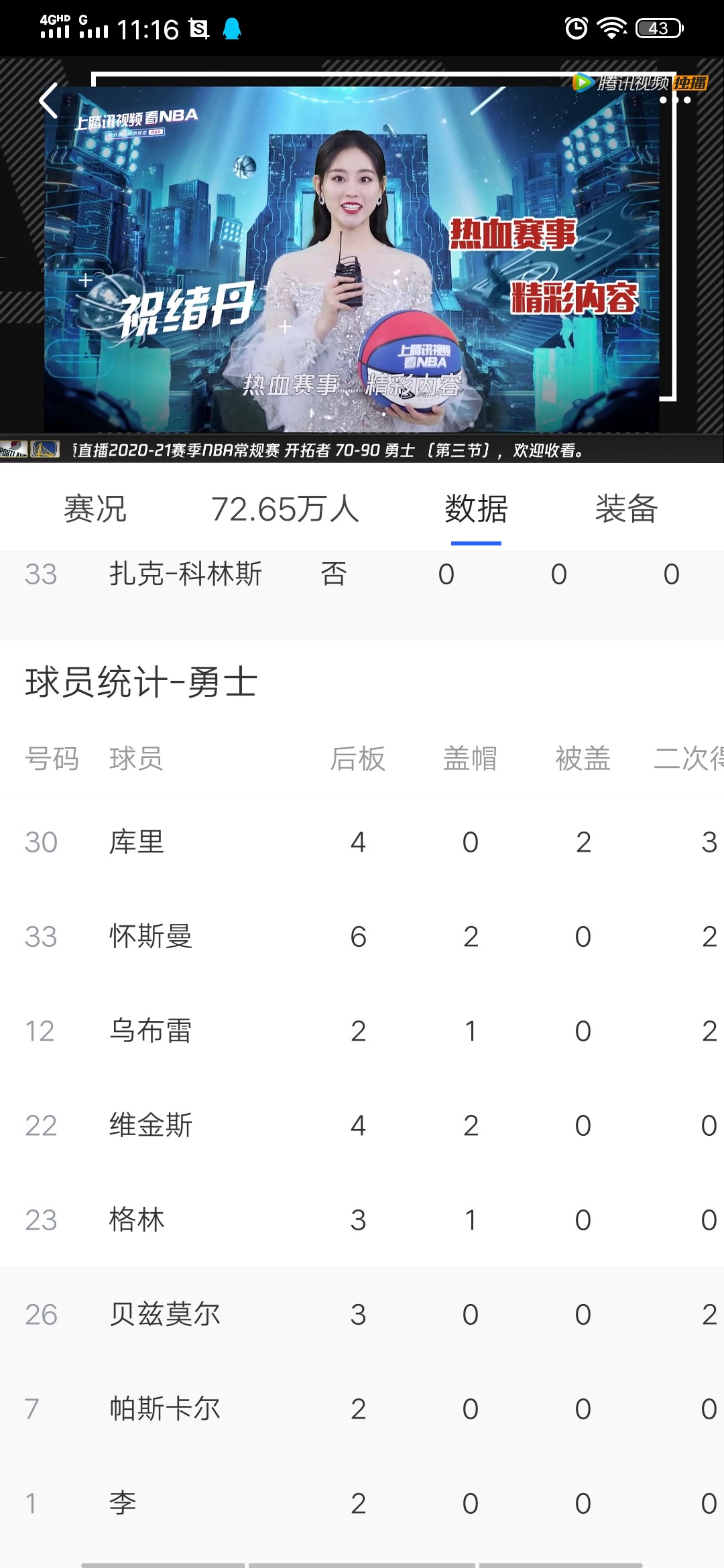Tap the Tencent Video logo watermark
Viewport: 724px width, 1568px height.
tap(639, 82)
